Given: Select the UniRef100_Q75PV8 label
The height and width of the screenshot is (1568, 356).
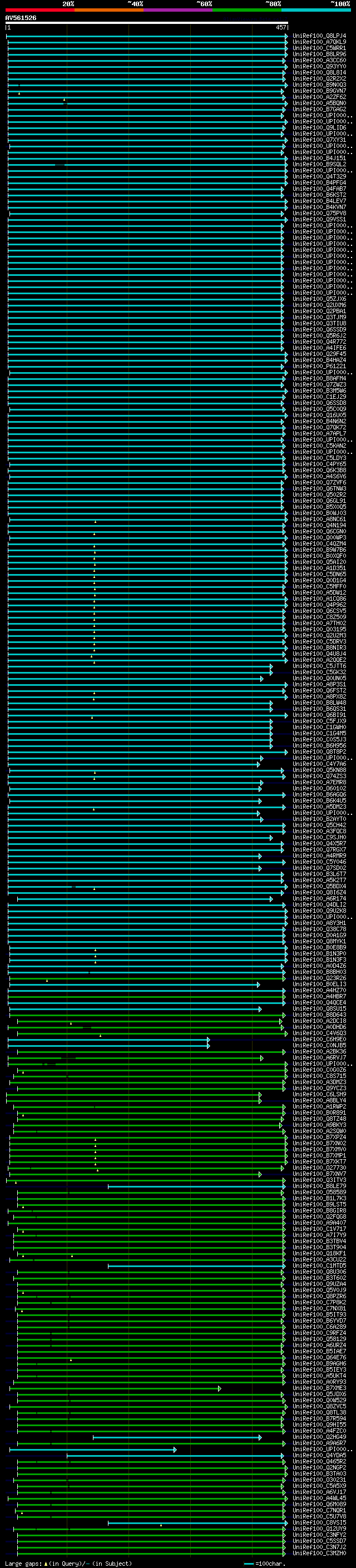Looking at the screenshot, I should [x=319, y=213].
